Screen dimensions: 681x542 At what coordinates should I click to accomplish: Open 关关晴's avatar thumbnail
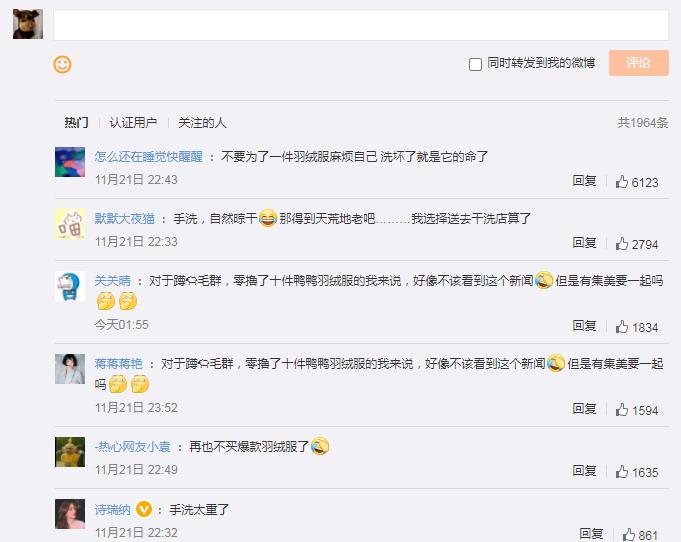(69, 286)
